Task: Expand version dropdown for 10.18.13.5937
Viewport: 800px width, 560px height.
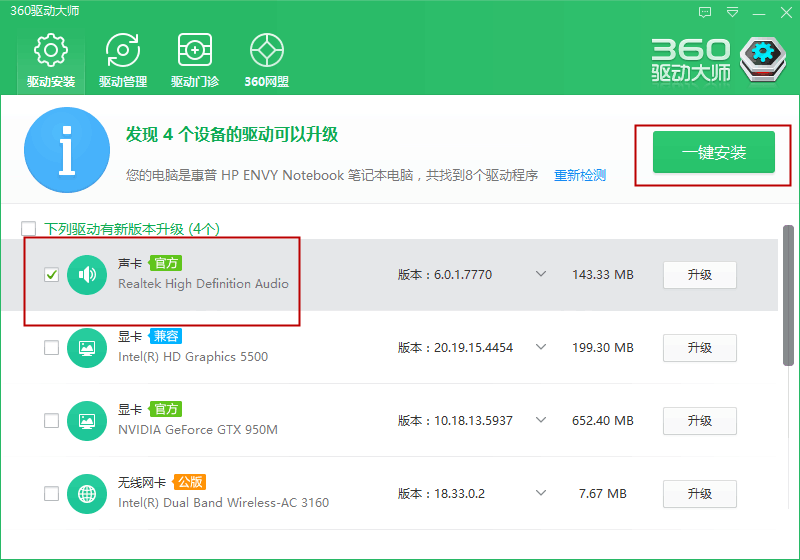Action: pyautogui.click(x=541, y=420)
